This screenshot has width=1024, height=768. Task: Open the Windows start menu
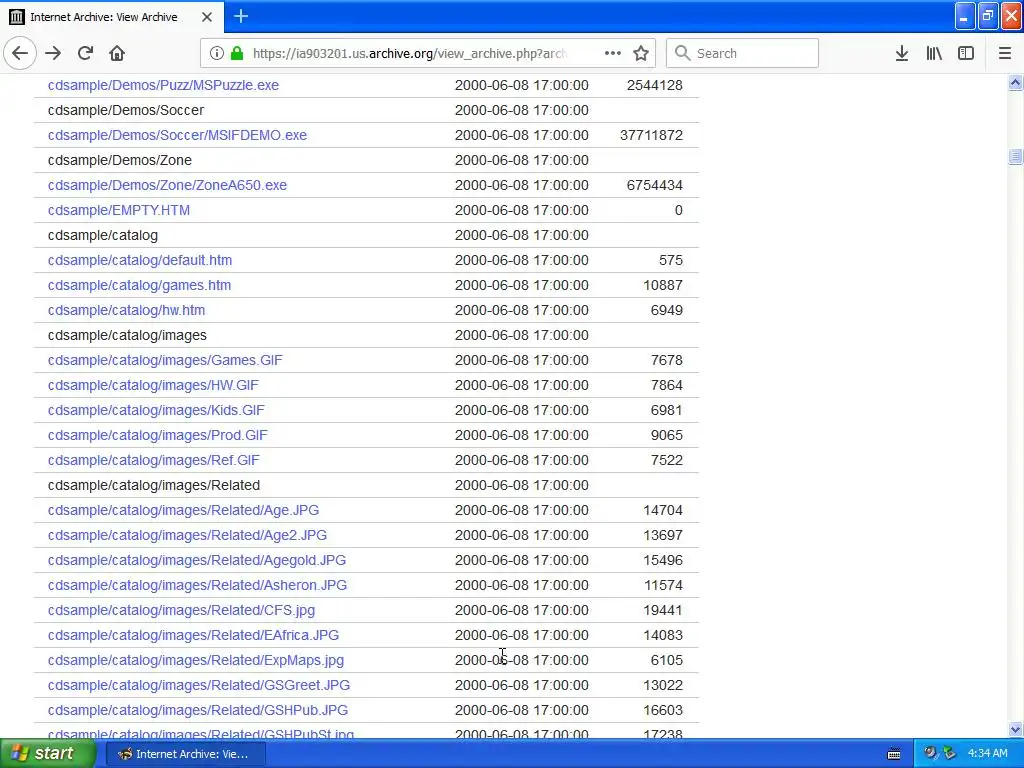48,753
